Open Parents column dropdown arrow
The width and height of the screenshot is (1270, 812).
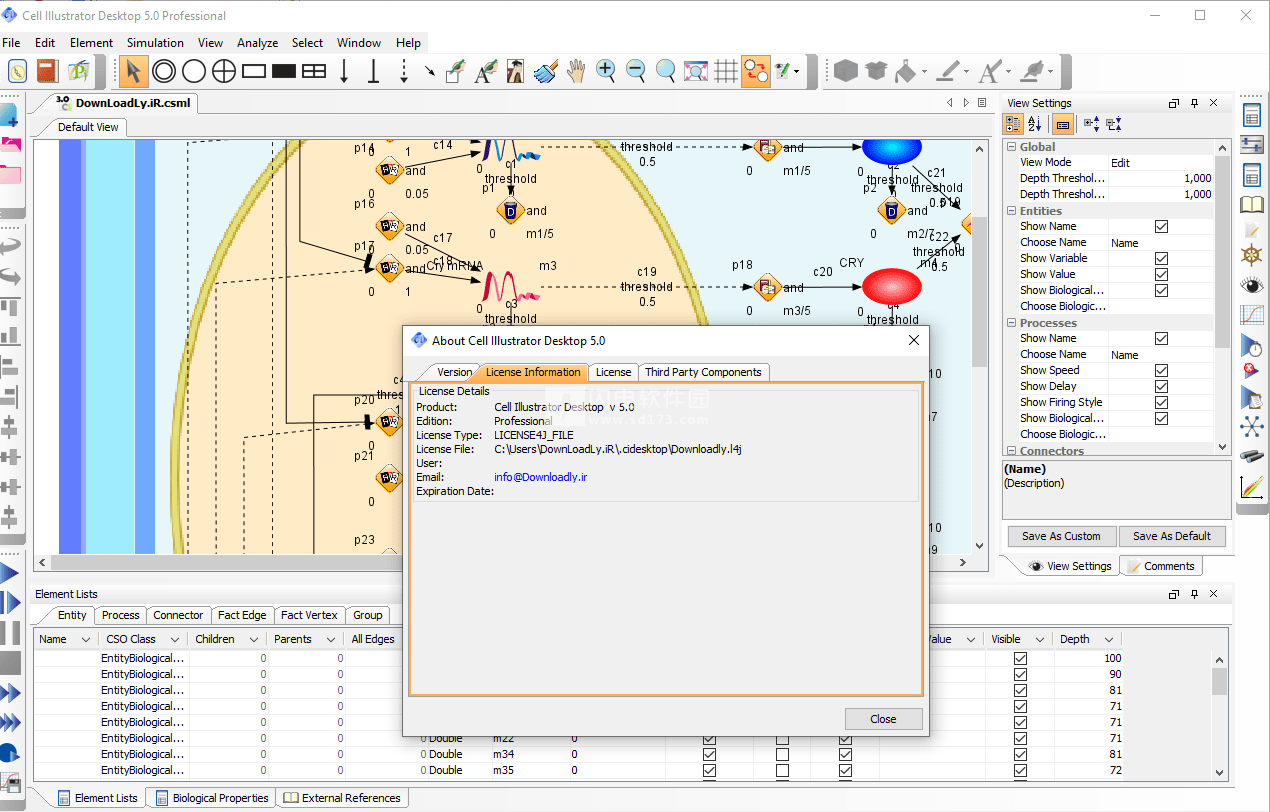(330, 639)
